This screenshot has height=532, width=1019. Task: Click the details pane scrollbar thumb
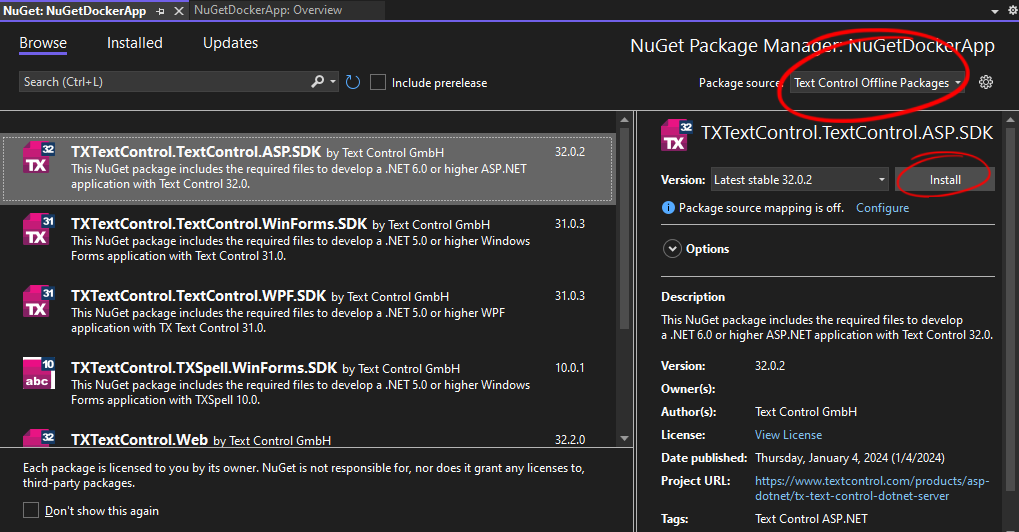coord(1011,309)
